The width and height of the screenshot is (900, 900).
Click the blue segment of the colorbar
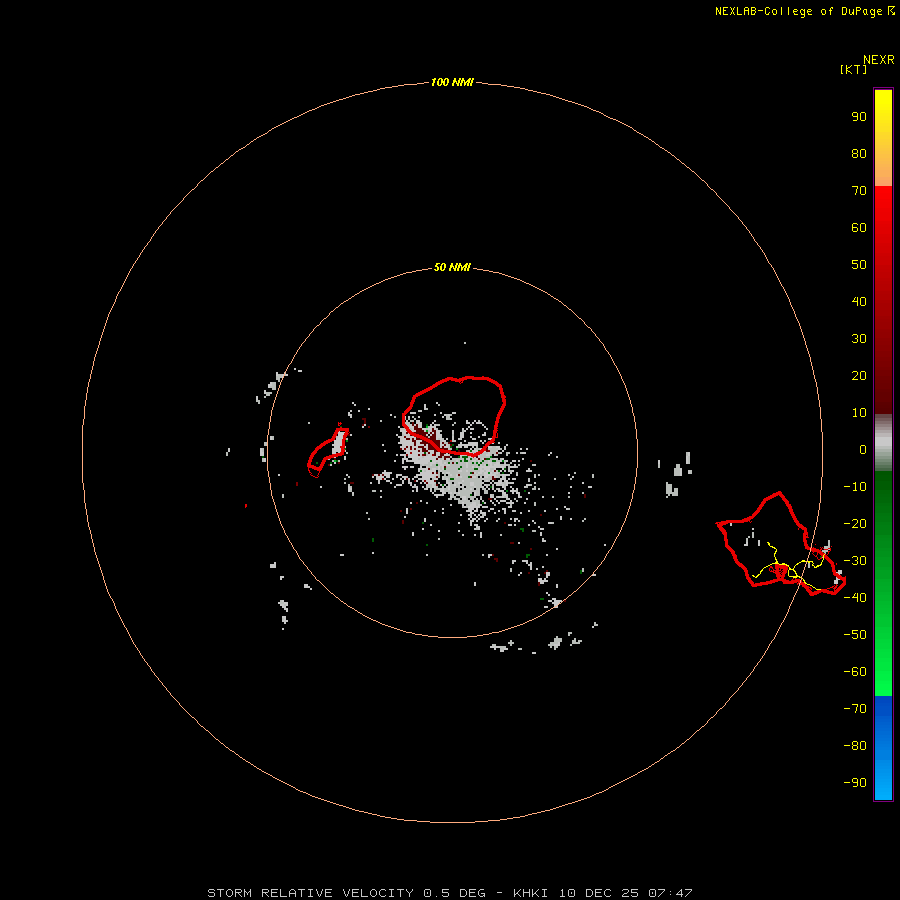click(883, 747)
